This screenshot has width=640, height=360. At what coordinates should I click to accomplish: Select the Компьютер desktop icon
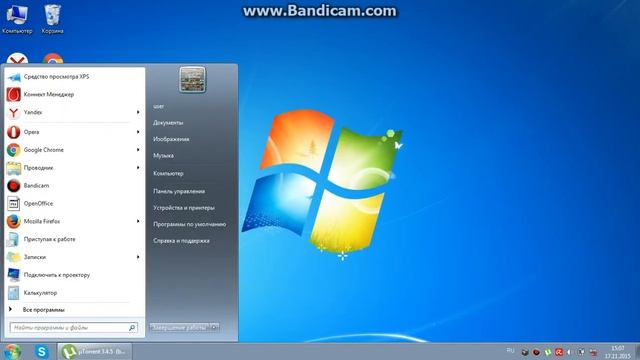point(17,18)
